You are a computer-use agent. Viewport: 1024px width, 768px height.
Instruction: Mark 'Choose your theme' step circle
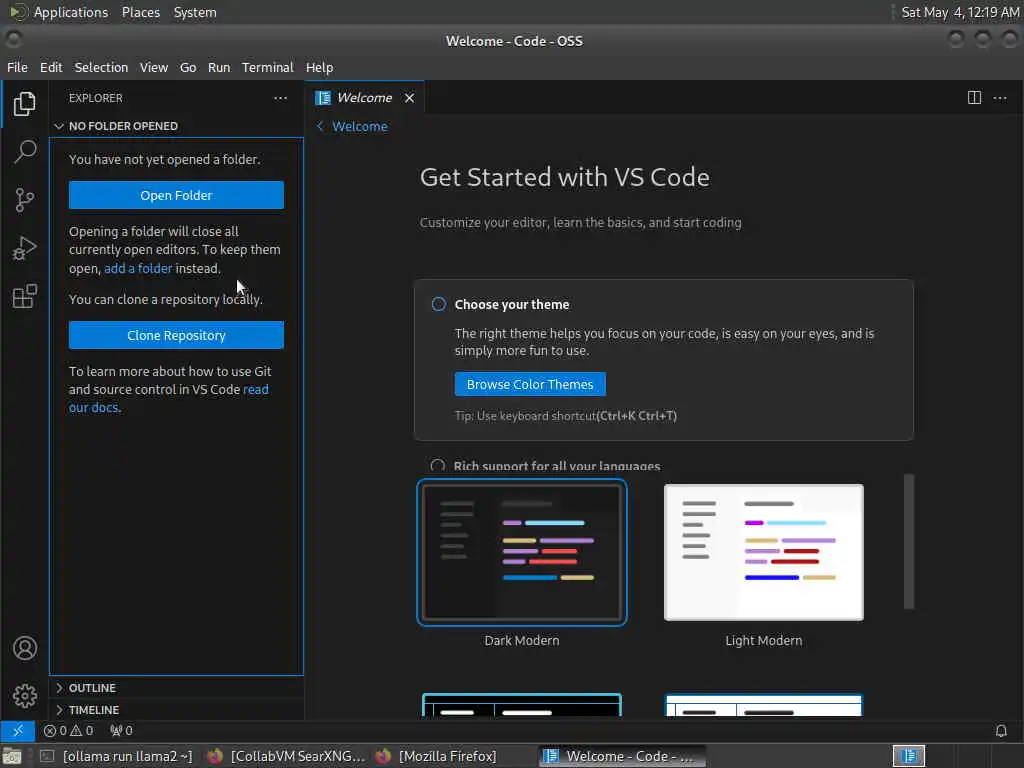point(439,304)
